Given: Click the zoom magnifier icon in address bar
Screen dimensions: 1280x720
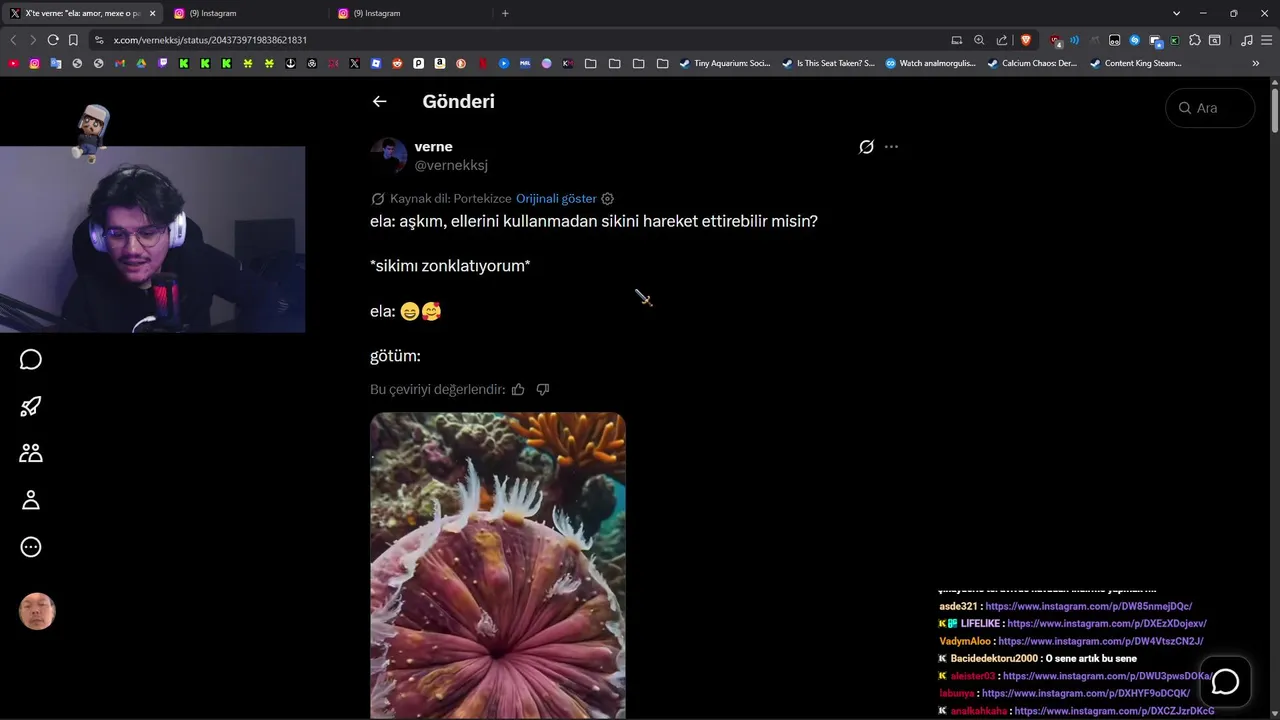Looking at the screenshot, I should pos(979,40).
